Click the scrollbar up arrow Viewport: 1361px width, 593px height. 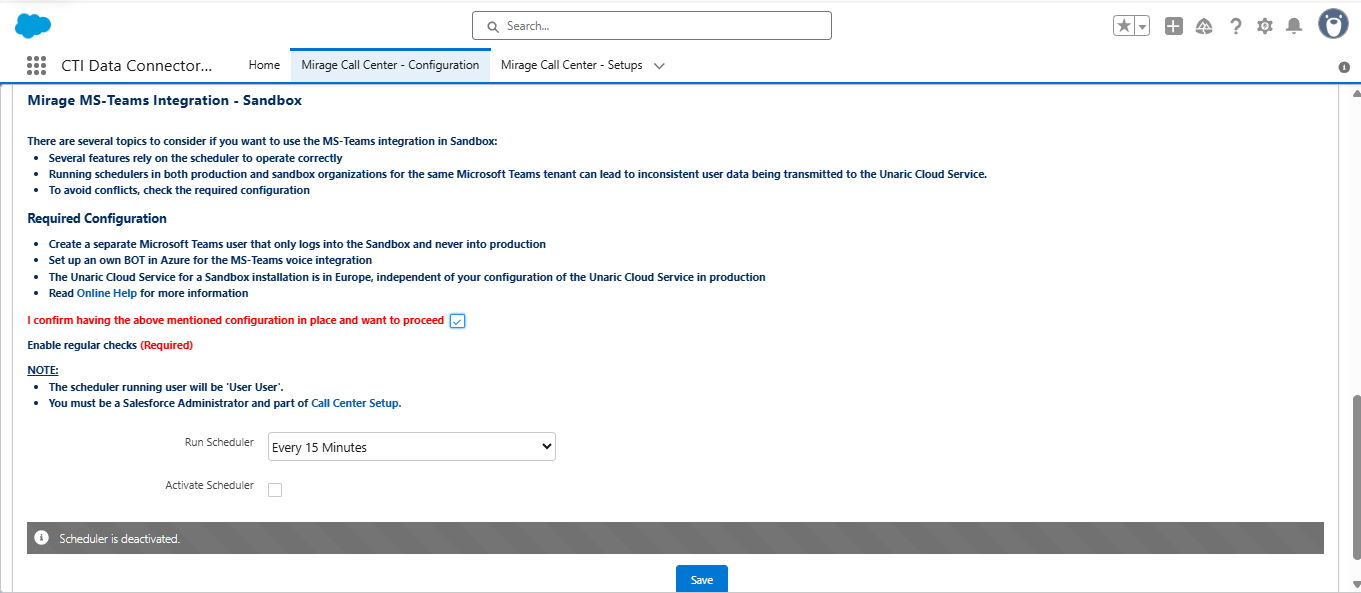1356,93
